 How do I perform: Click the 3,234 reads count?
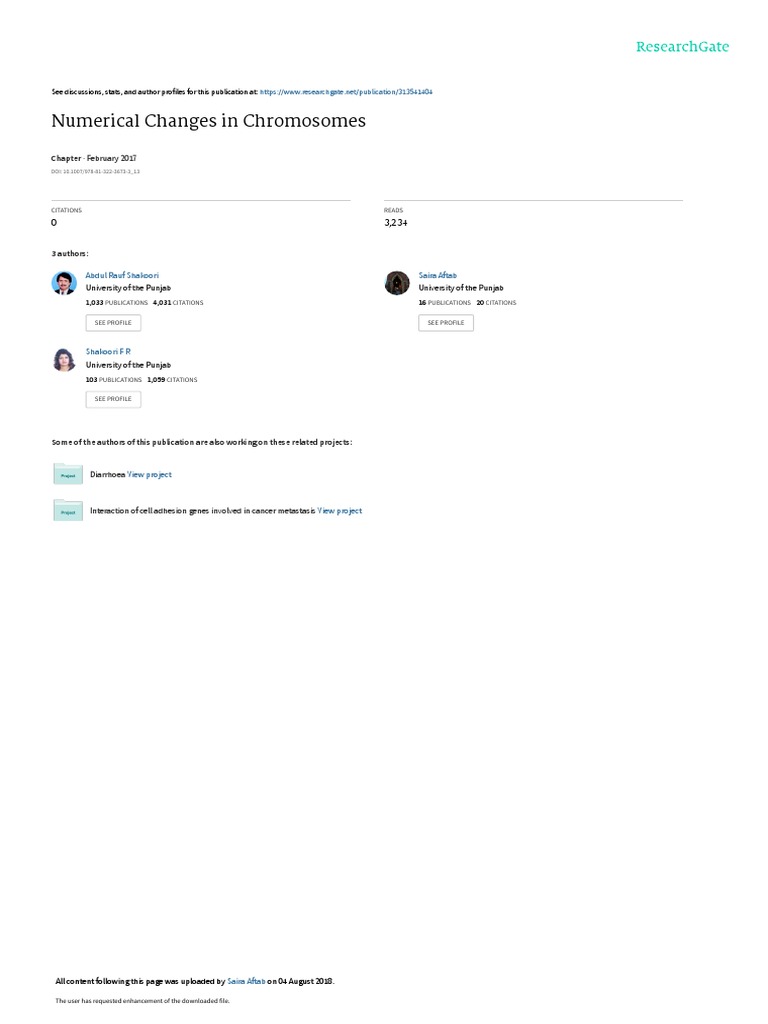396,223
